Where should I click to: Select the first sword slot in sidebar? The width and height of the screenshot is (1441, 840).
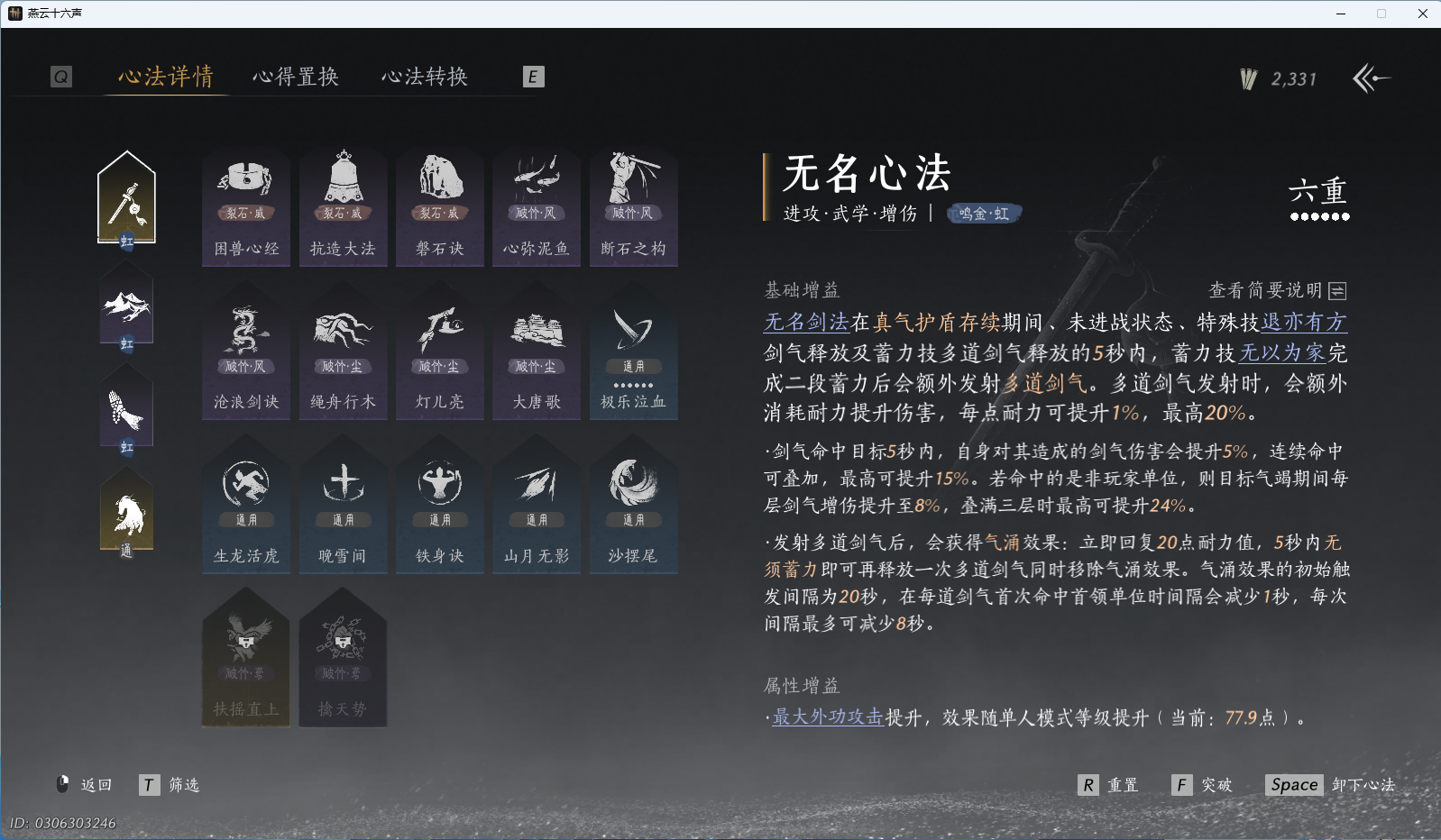click(126, 200)
